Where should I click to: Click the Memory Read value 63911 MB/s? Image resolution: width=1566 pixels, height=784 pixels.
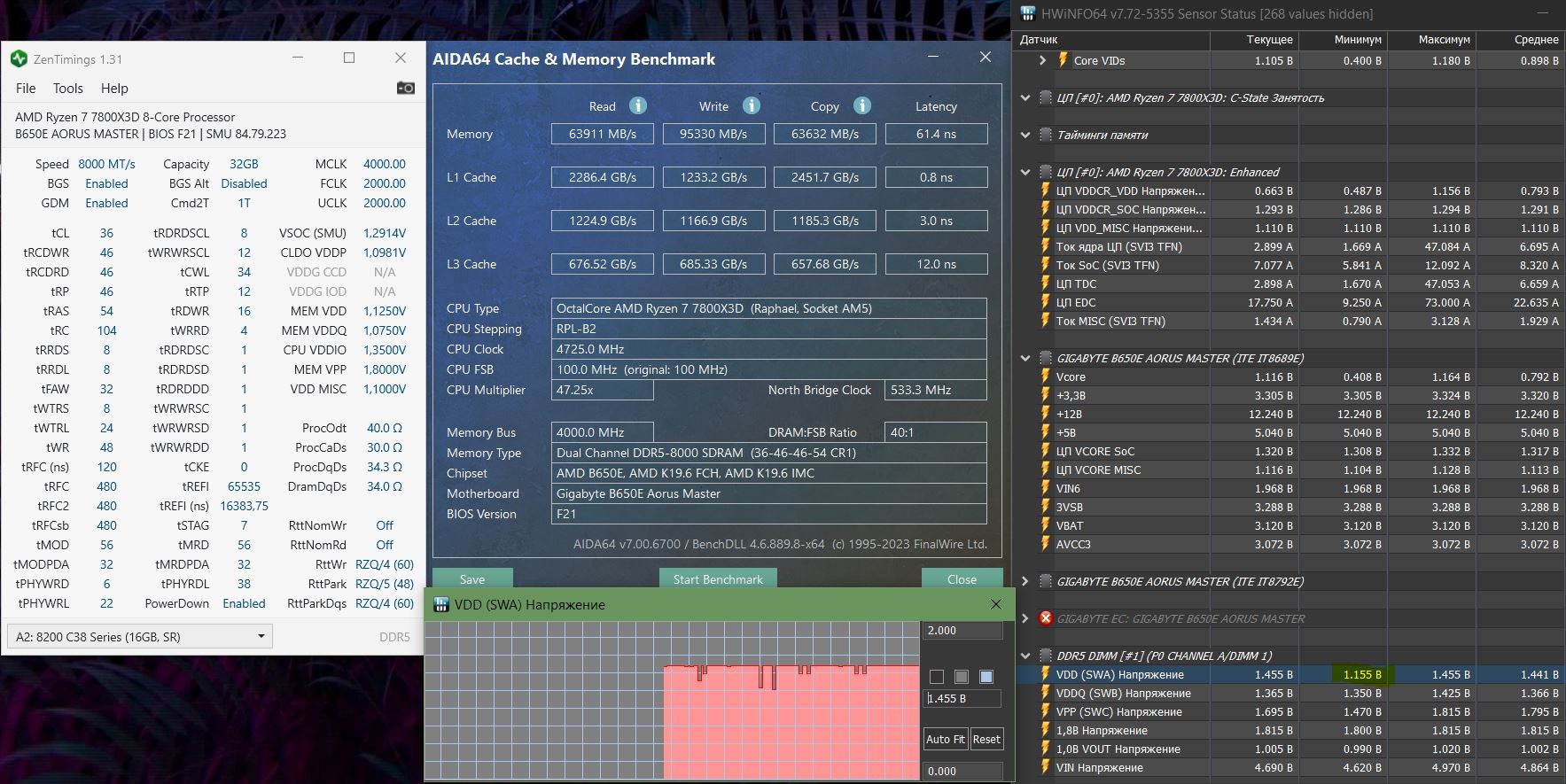coord(603,134)
